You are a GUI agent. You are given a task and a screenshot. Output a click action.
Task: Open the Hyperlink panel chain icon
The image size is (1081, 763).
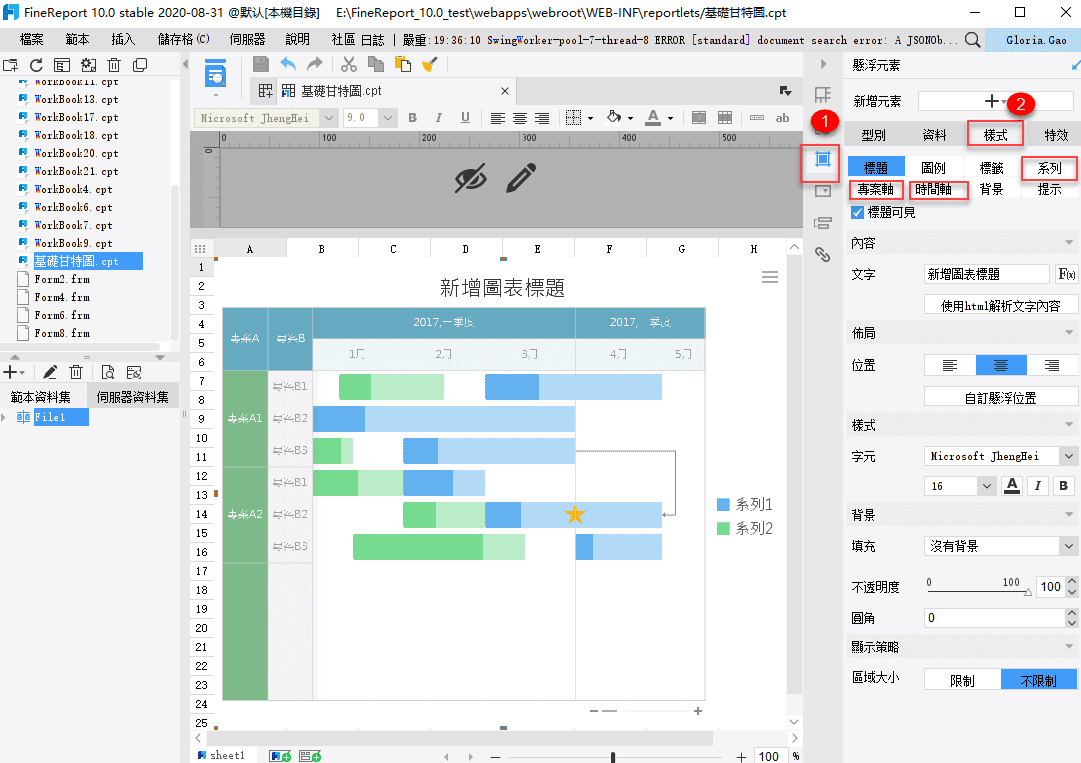[x=822, y=254]
